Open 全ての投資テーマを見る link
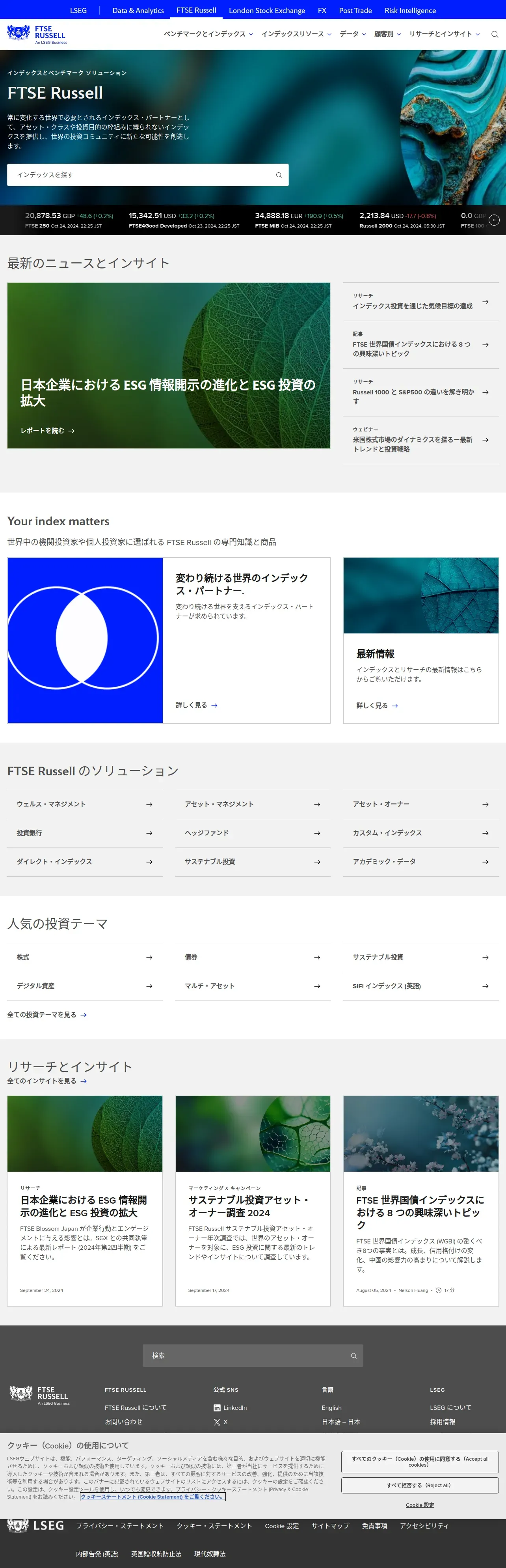 click(47, 1015)
